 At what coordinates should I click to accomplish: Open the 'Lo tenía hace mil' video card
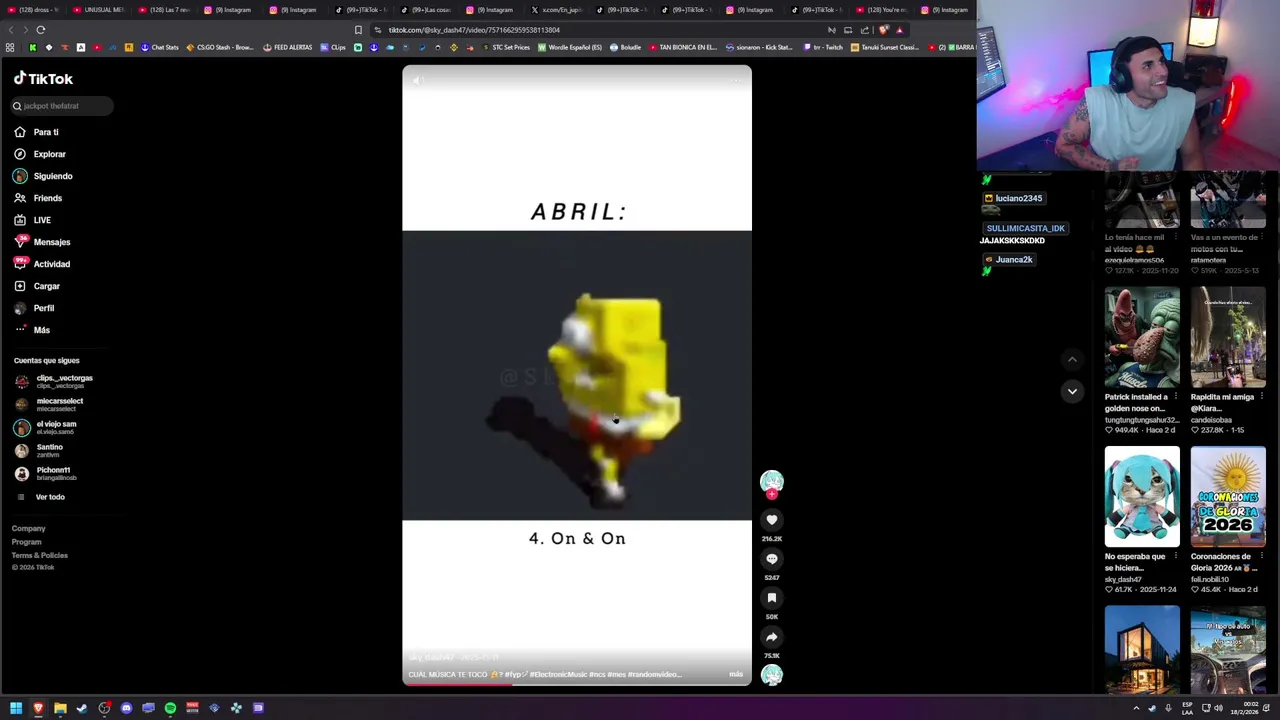tap(1142, 223)
